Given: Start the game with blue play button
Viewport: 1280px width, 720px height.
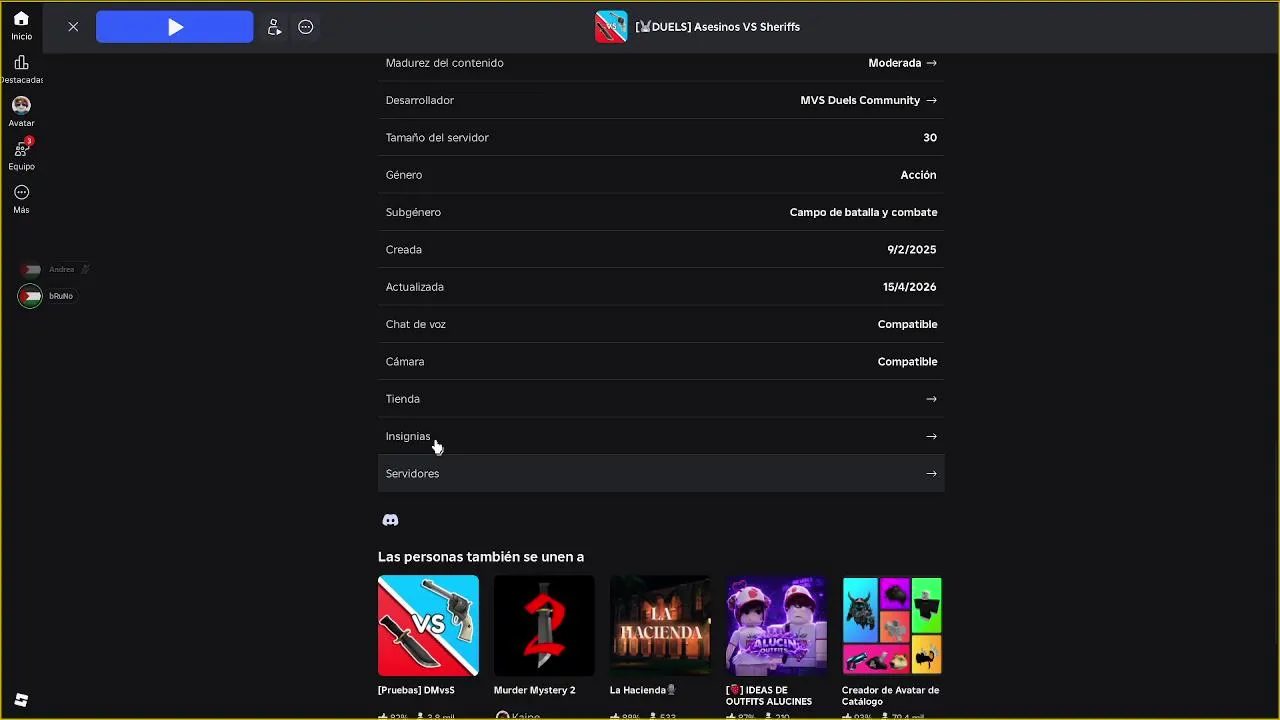Looking at the screenshot, I should tap(175, 27).
